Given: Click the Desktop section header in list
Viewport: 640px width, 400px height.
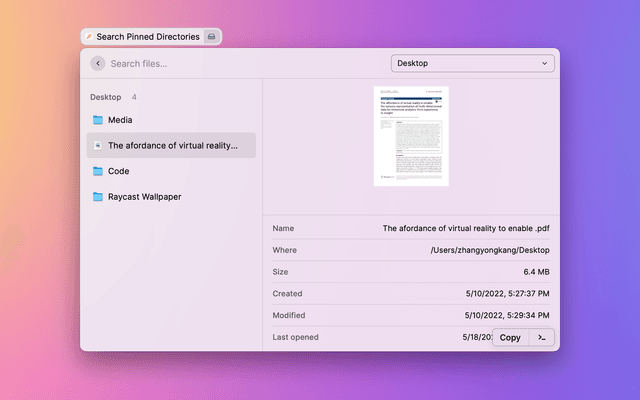Looking at the screenshot, I should click(x=105, y=97).
